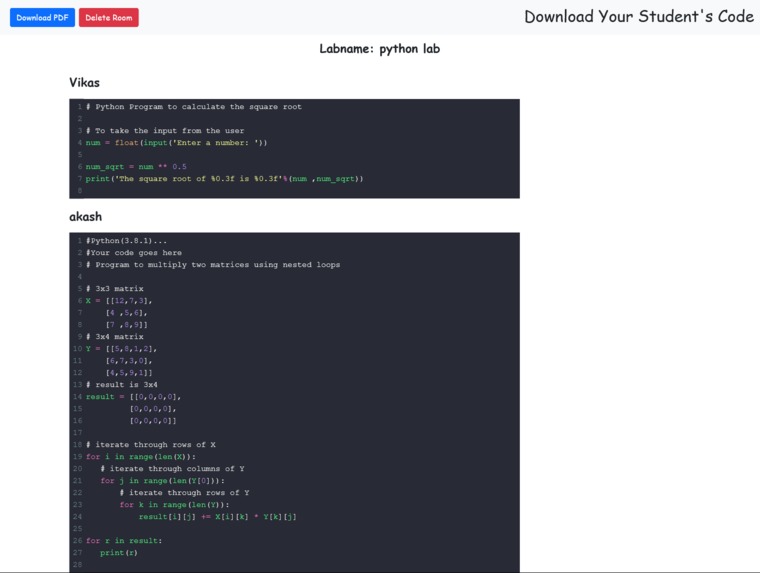
Task: Click the student name akash
Action: [85, 216]
